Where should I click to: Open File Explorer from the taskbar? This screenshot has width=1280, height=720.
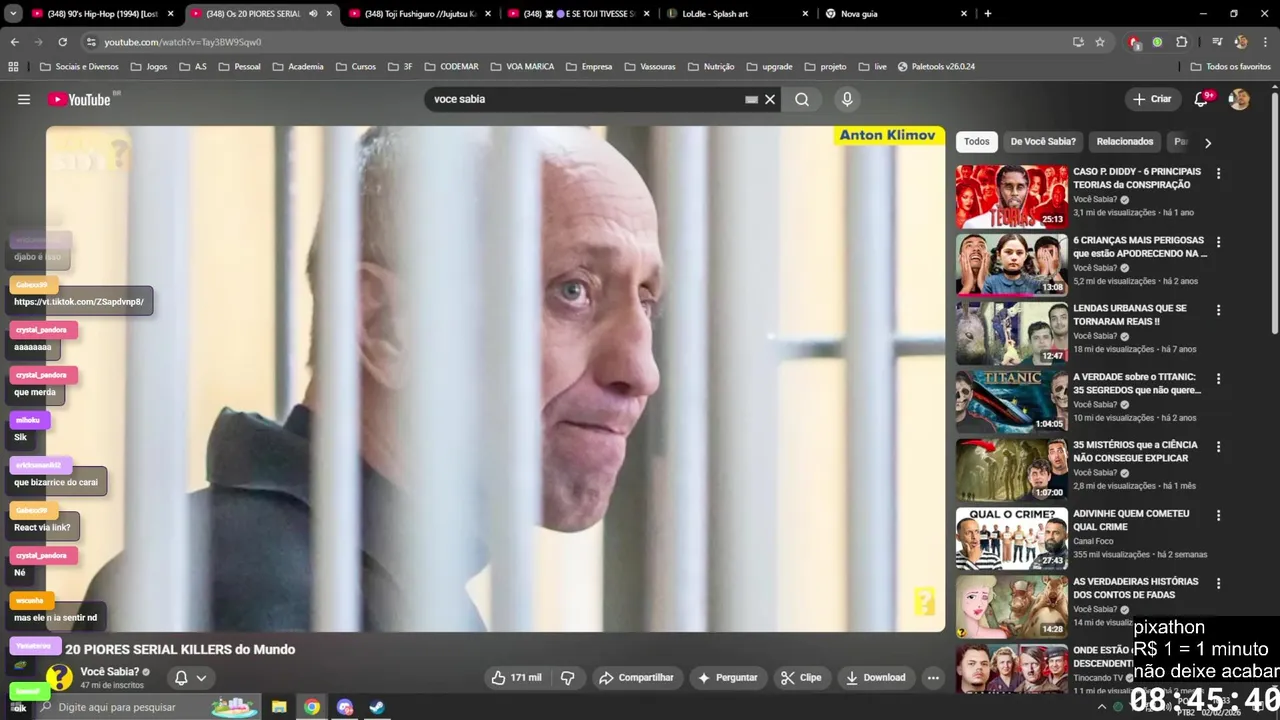[279, 707]
